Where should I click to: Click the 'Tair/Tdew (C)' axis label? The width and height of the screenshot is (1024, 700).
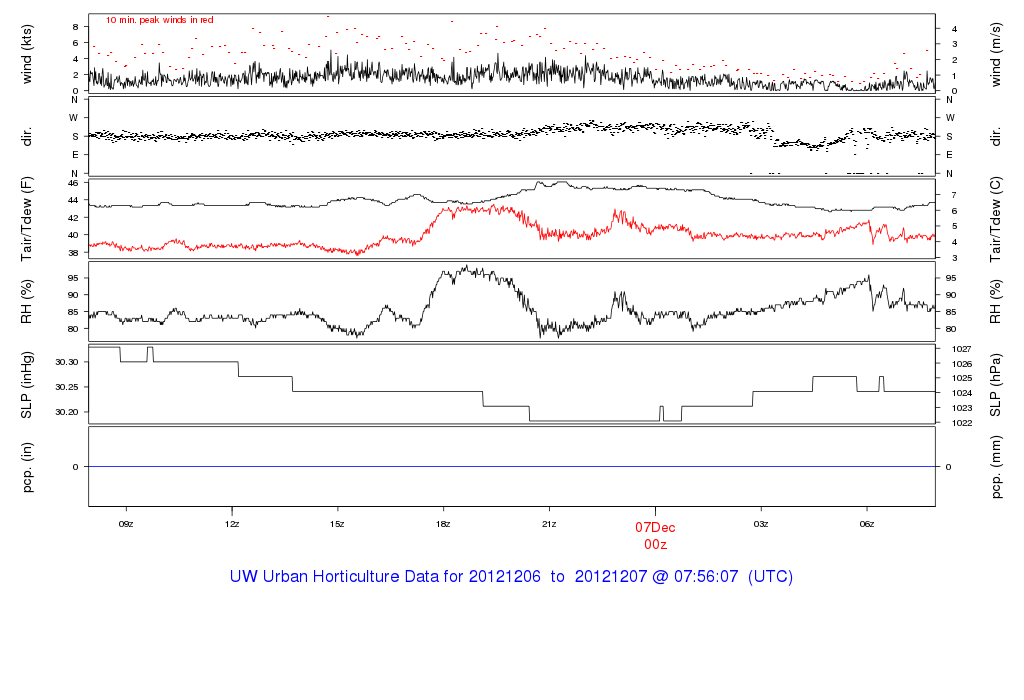[995, 219]
